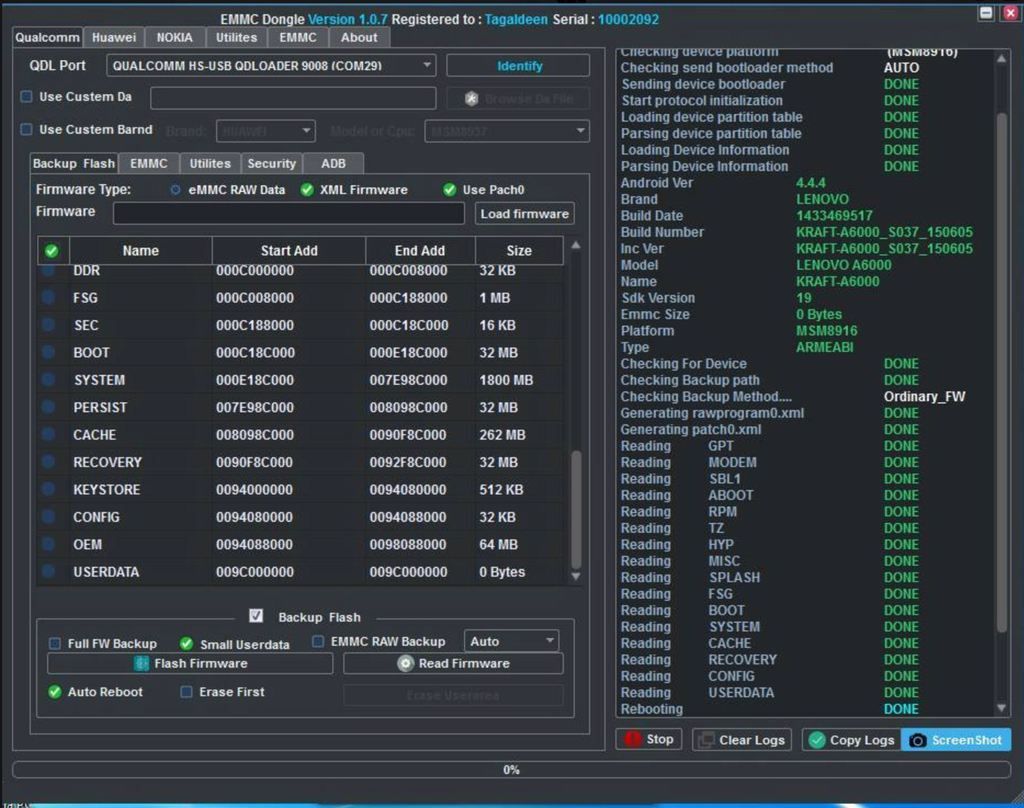Click the Flash Firmware button label
Viewport: 1024px width, 808px height.
coord(200,663)
